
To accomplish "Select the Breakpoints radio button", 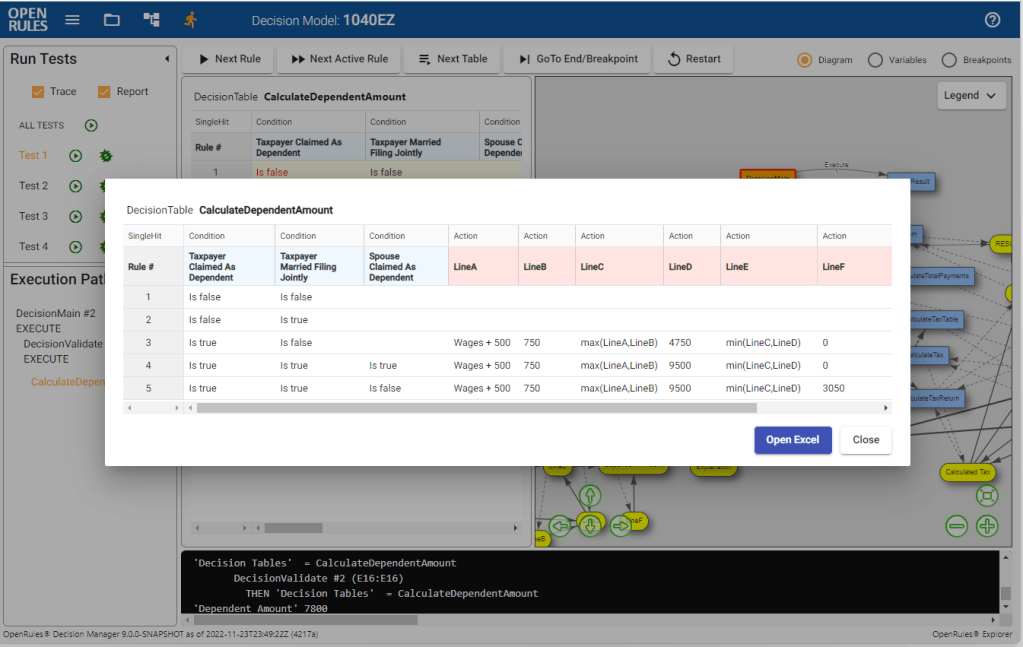I will [x=949, y=60].
